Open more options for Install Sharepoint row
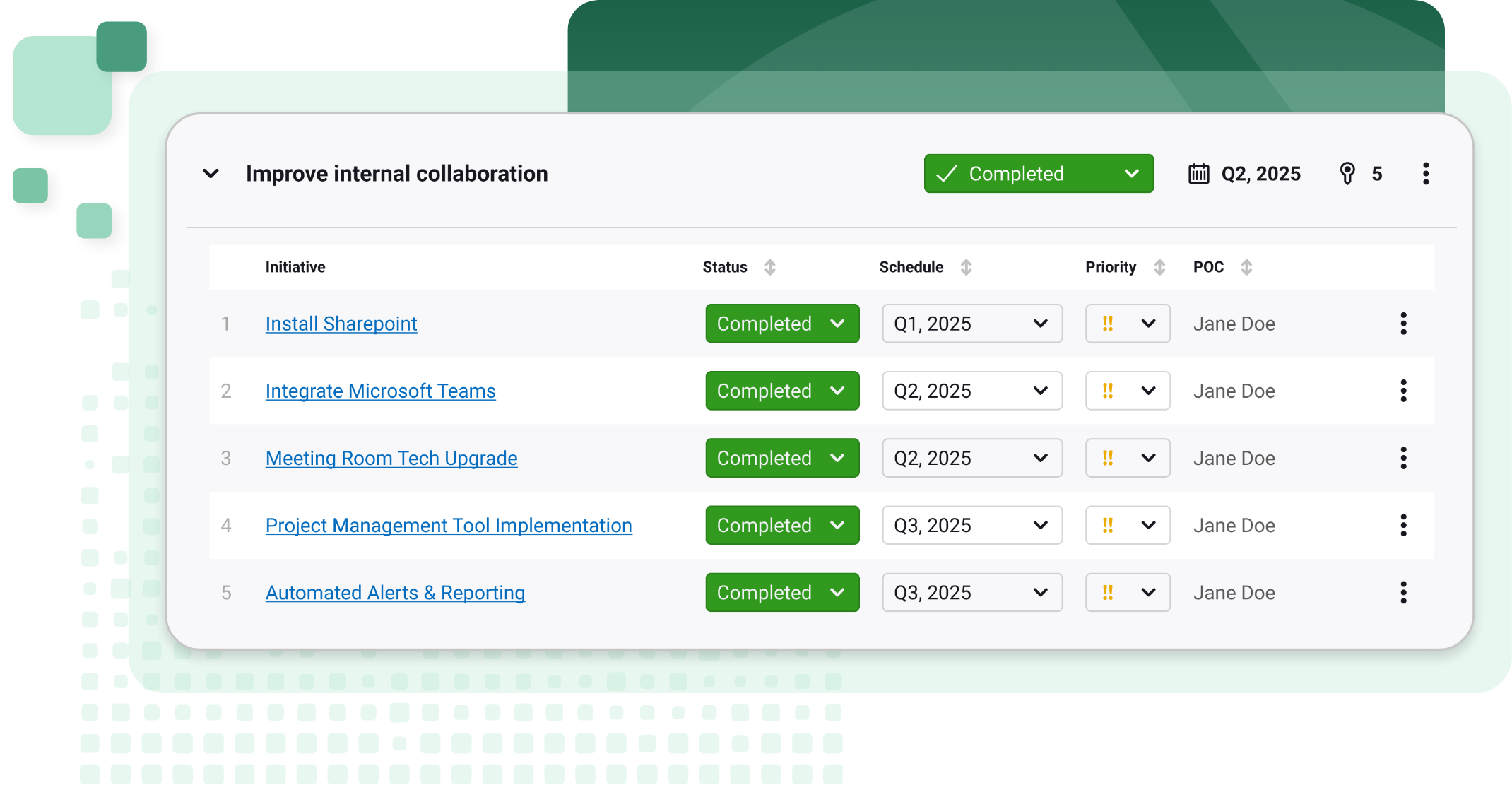The width and height of the screenshot is (1512, 785). (1403, 324)
